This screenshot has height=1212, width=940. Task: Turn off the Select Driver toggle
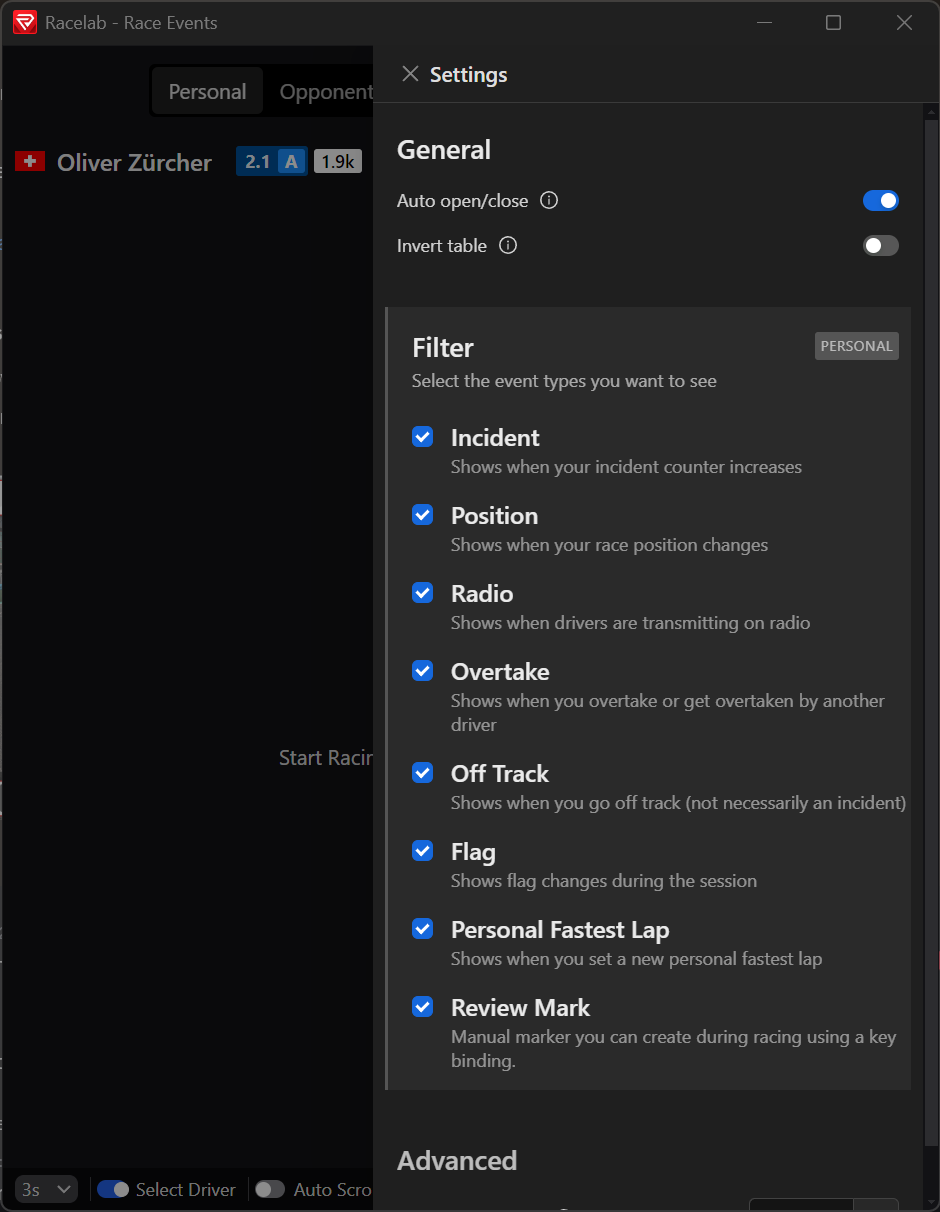pos(114,1189)
